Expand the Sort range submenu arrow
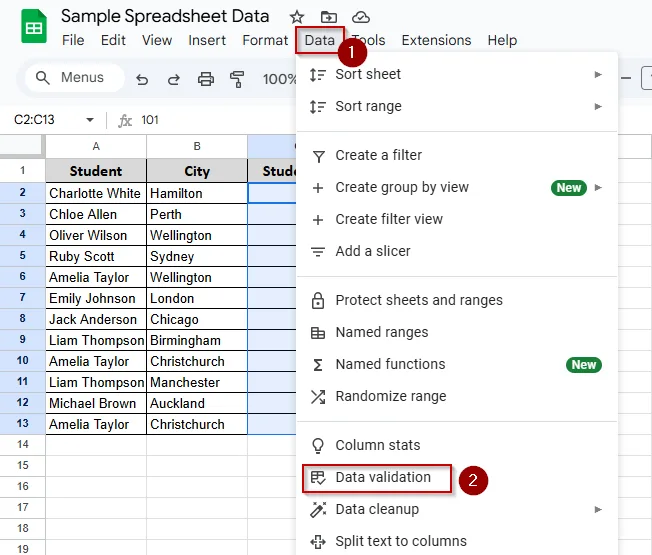 pyautogui.click(x=598, y=107)
